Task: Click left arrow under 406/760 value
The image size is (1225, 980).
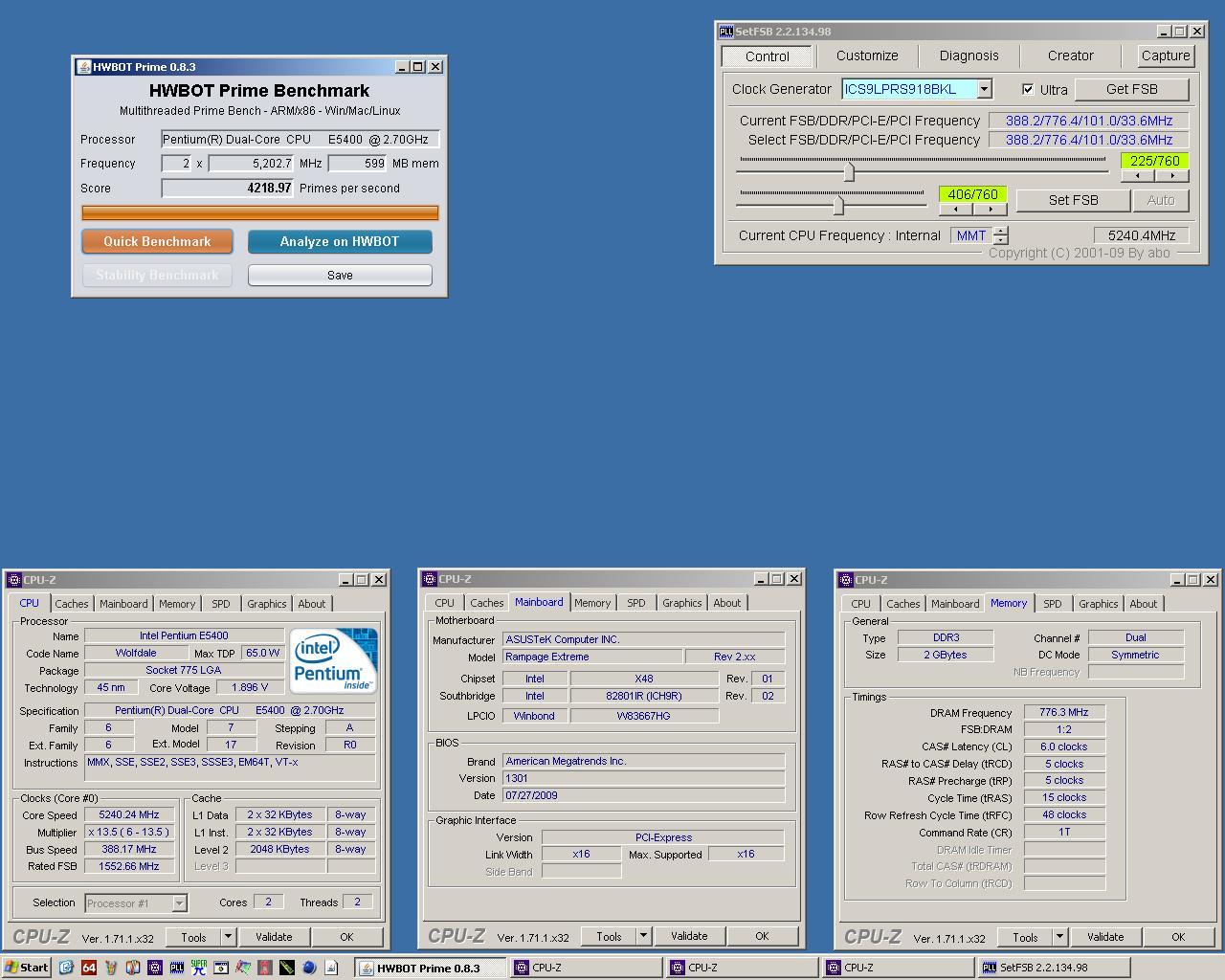Action: point(955,209)
